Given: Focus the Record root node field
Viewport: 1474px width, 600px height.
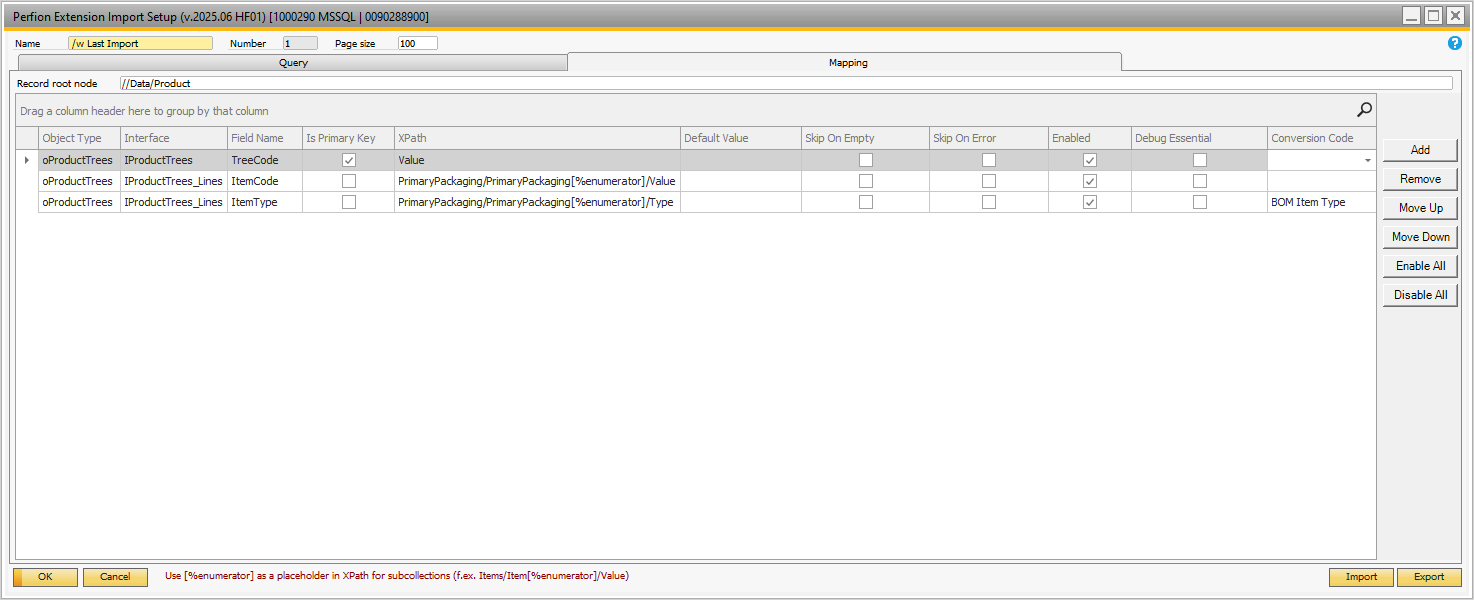Looking at the screenshot, I should click(786, 84).
